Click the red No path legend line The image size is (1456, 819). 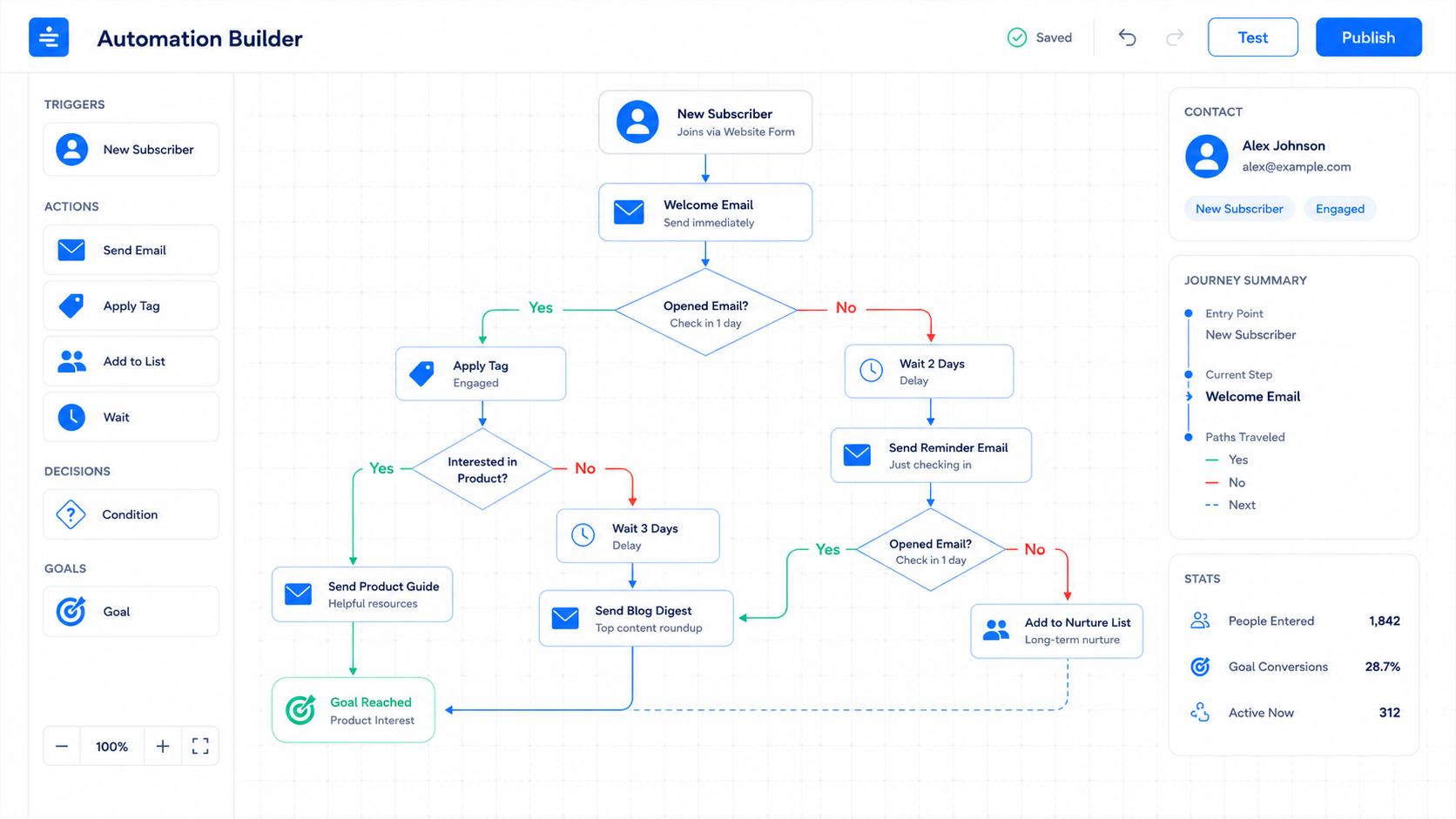point(1212,482)
